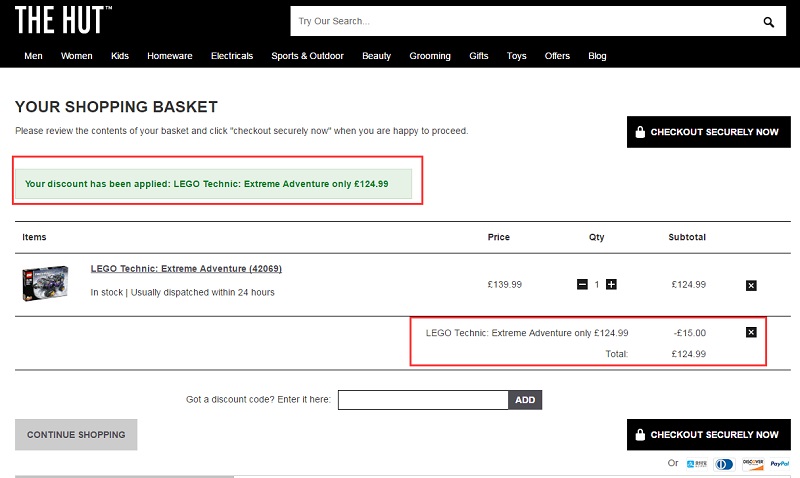
Task: Remove LEGO Technic item from basket
Action: [751, 285]
